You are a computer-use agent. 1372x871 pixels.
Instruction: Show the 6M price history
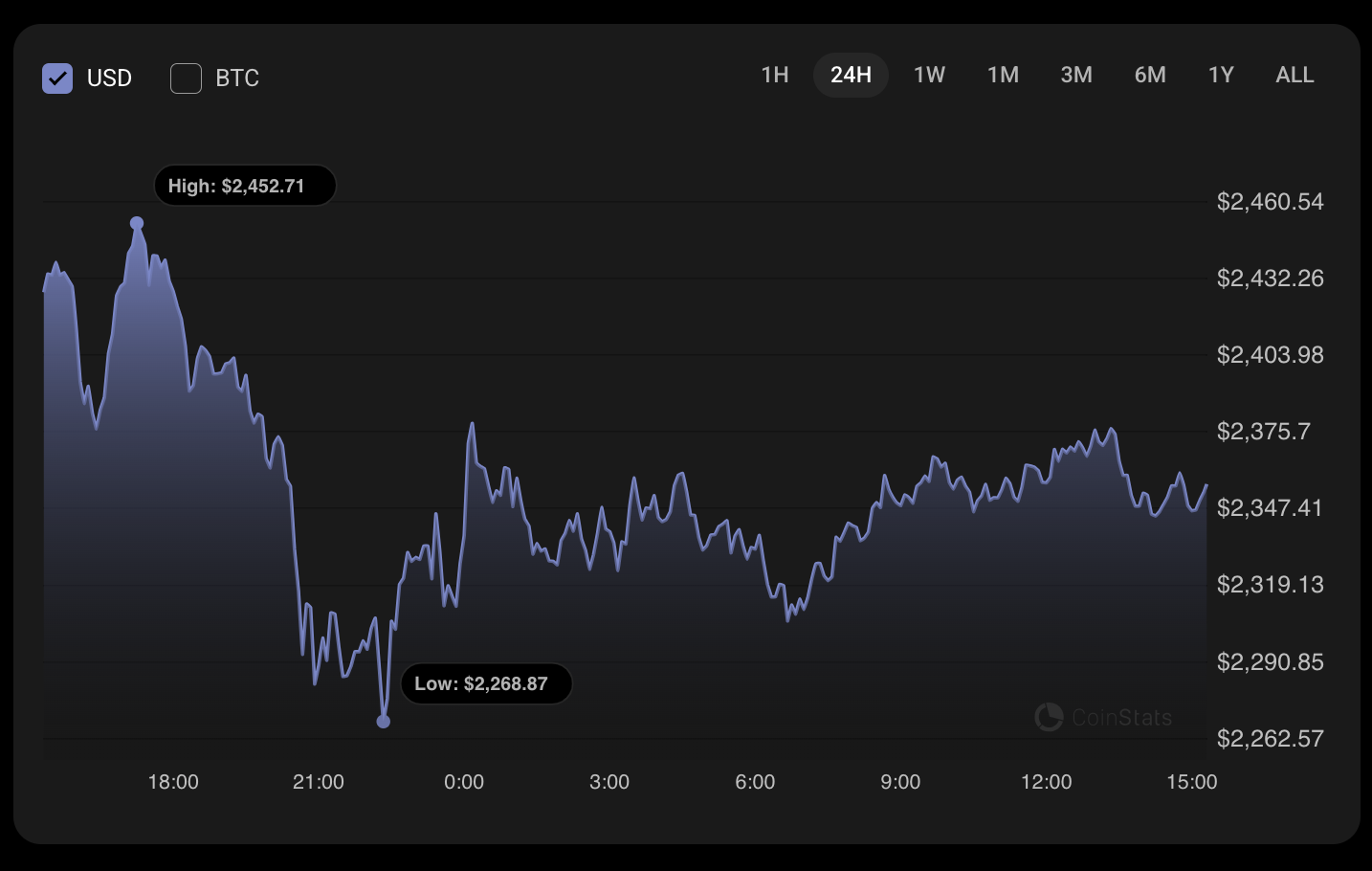(x=1150, y=75)
